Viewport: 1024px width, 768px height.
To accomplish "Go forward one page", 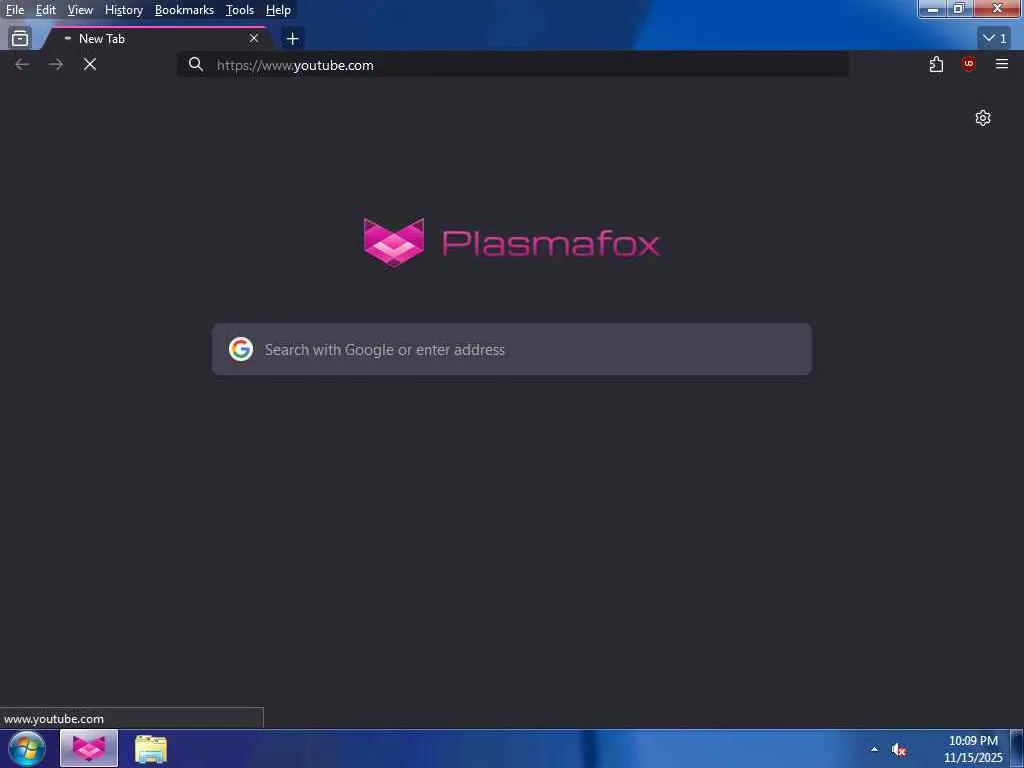I will (56, 64).
